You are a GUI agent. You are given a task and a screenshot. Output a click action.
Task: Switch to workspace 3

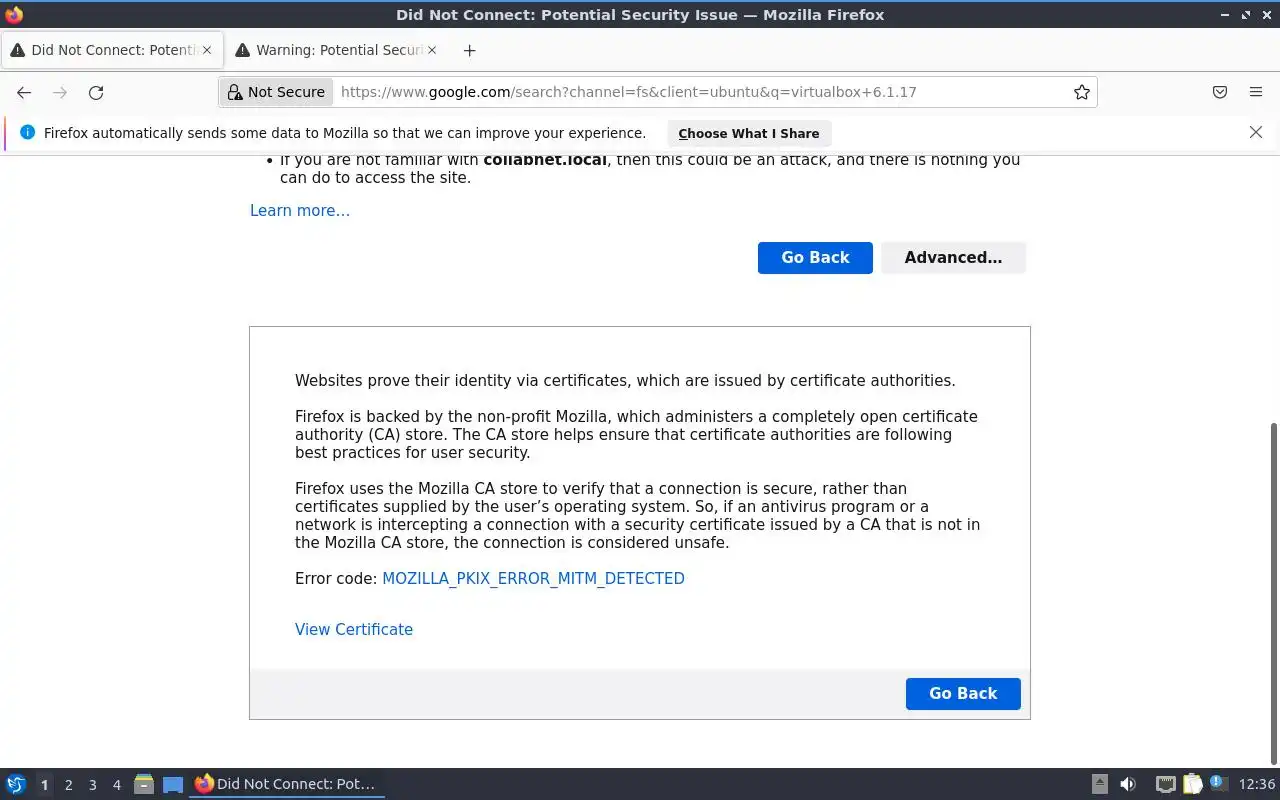92,785
